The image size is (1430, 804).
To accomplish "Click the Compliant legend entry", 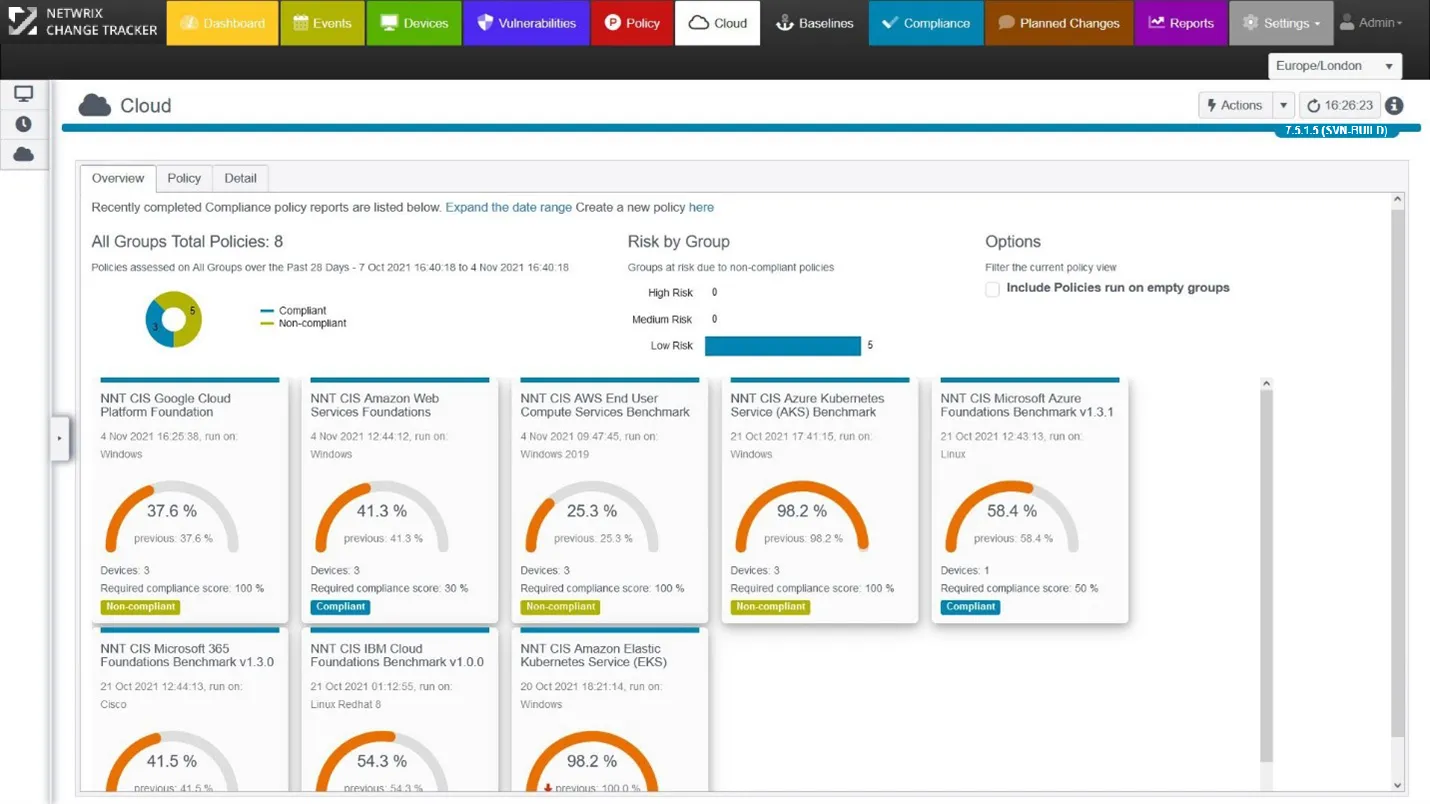I will [294, 311].
